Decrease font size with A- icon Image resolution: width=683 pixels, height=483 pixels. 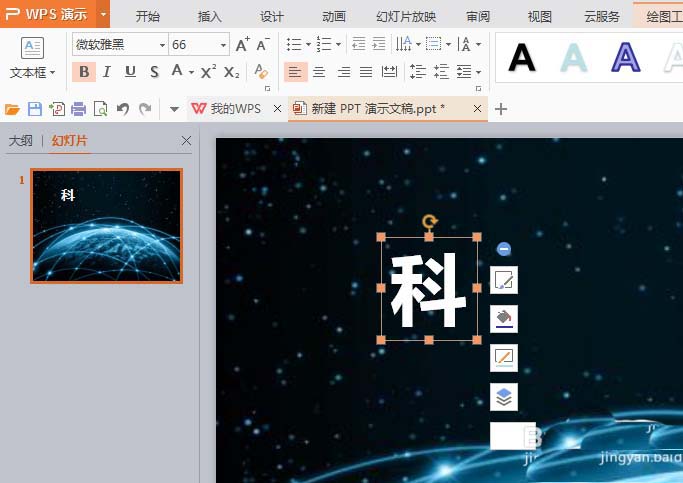click(263, 44)
